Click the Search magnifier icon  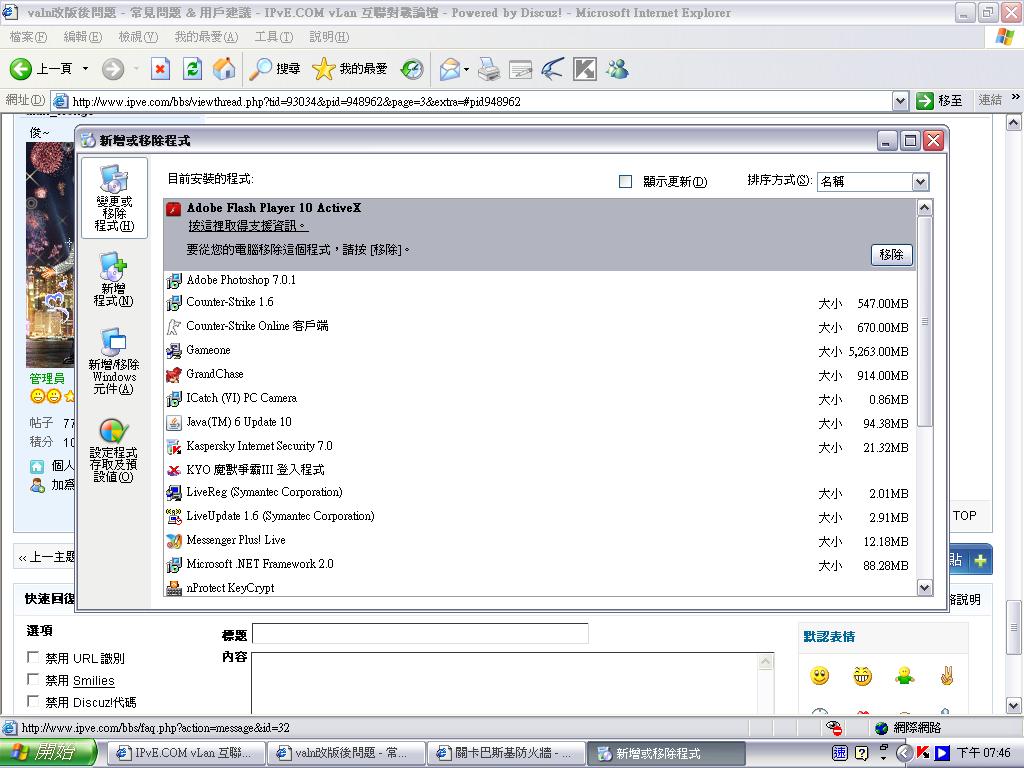point(261,69)
